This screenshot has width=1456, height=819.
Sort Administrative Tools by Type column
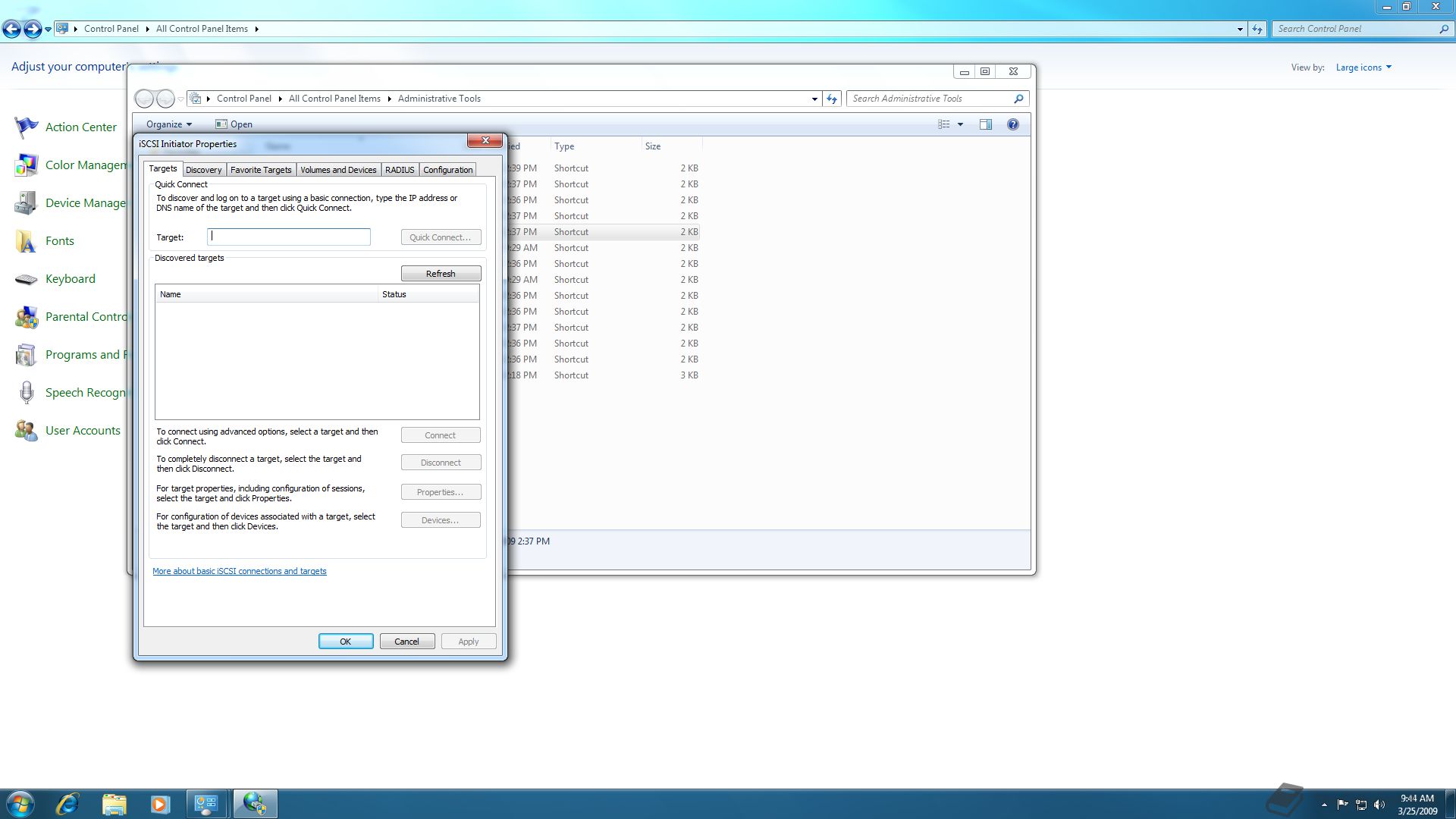click(x=595, y=146)
